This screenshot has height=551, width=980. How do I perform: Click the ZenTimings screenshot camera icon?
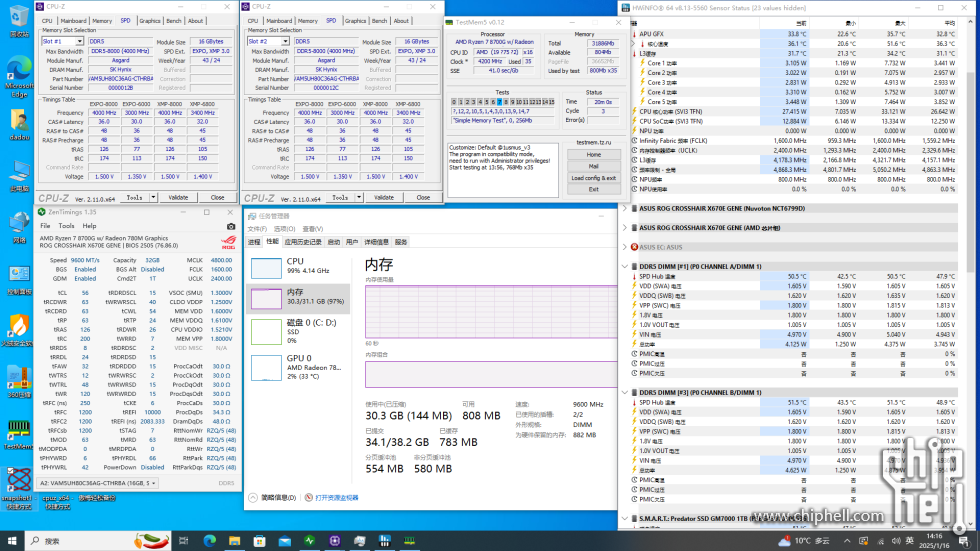pyautogui.click(x=231, y=226)
